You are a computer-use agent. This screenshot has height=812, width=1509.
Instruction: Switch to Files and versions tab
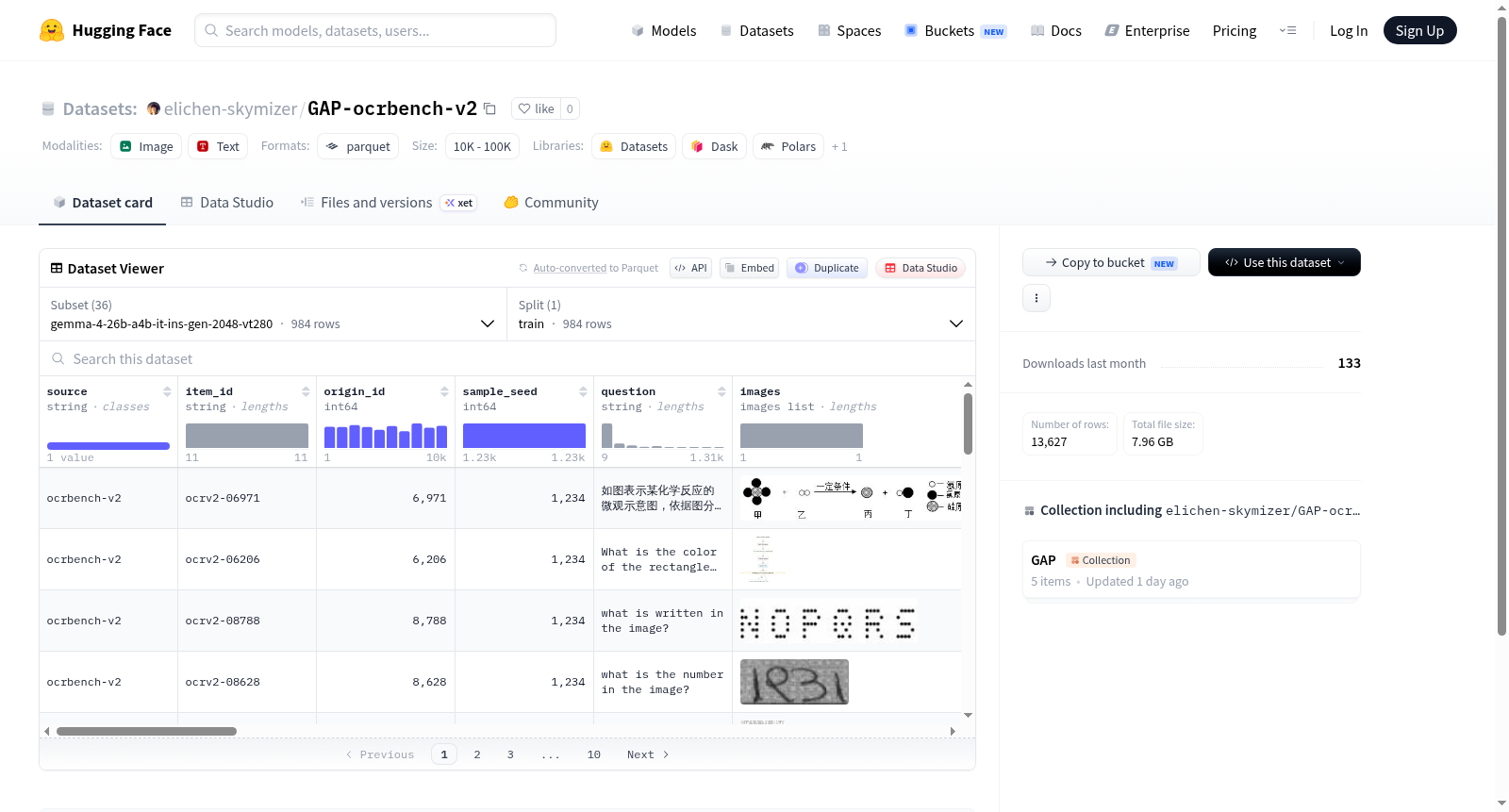point(389,202)
